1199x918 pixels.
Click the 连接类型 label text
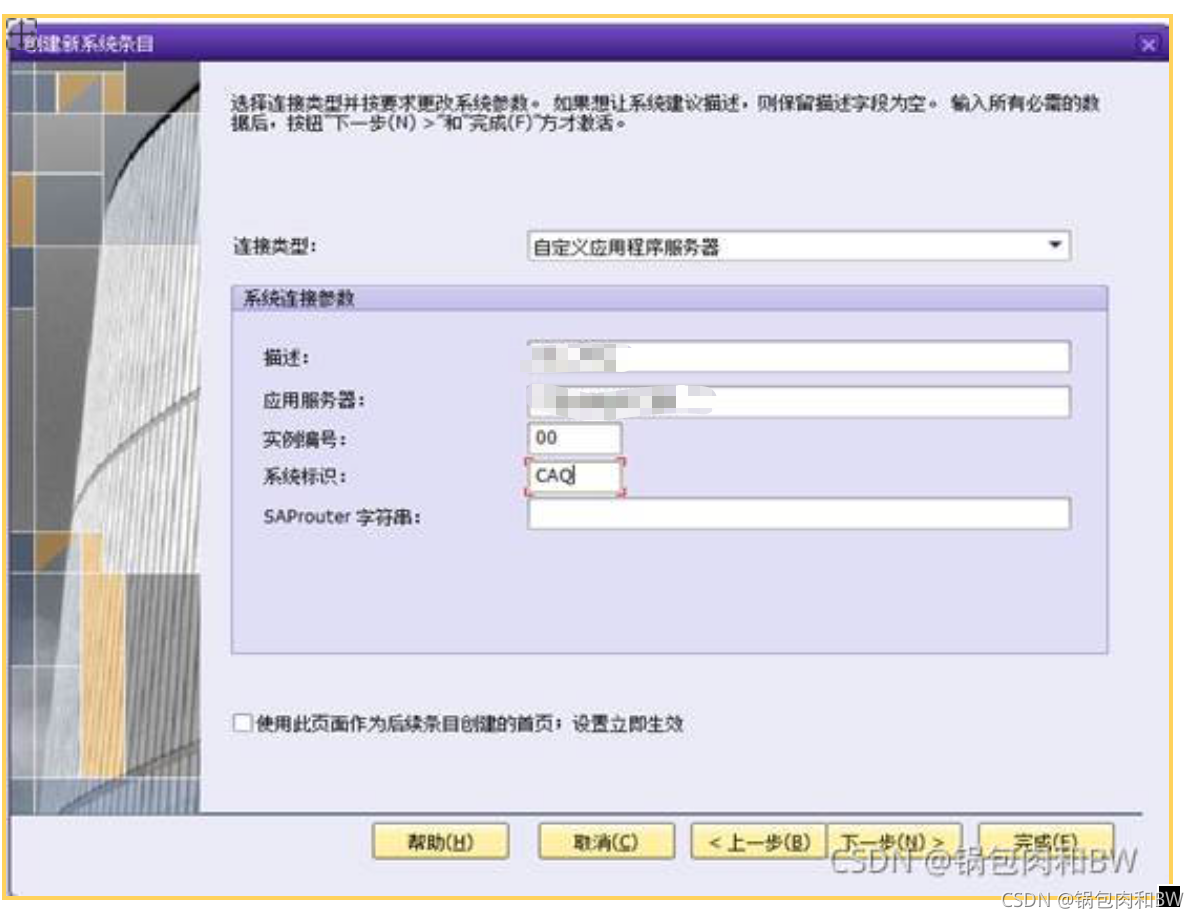pyautogui.click(x=275, y=246)
